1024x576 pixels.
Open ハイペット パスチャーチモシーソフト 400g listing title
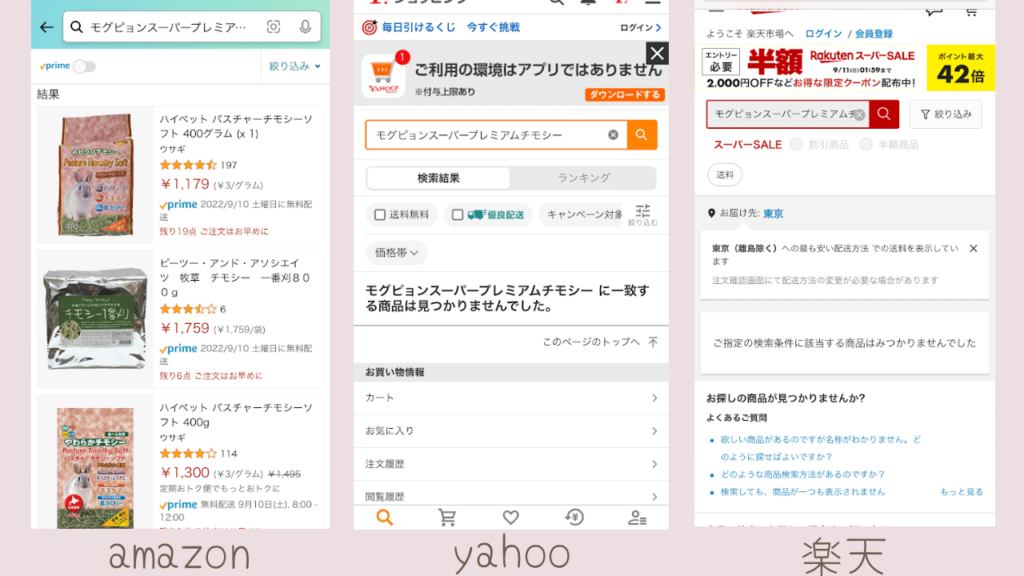point(236,415)
